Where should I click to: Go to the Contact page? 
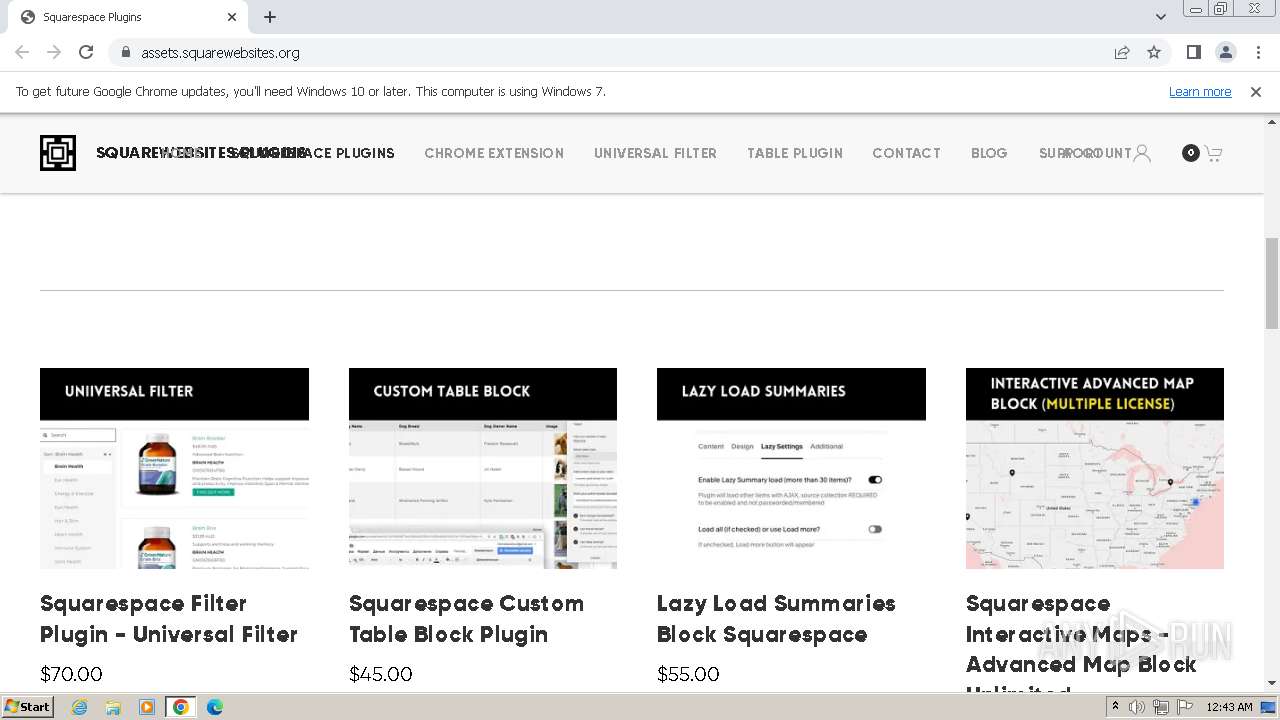906,153
